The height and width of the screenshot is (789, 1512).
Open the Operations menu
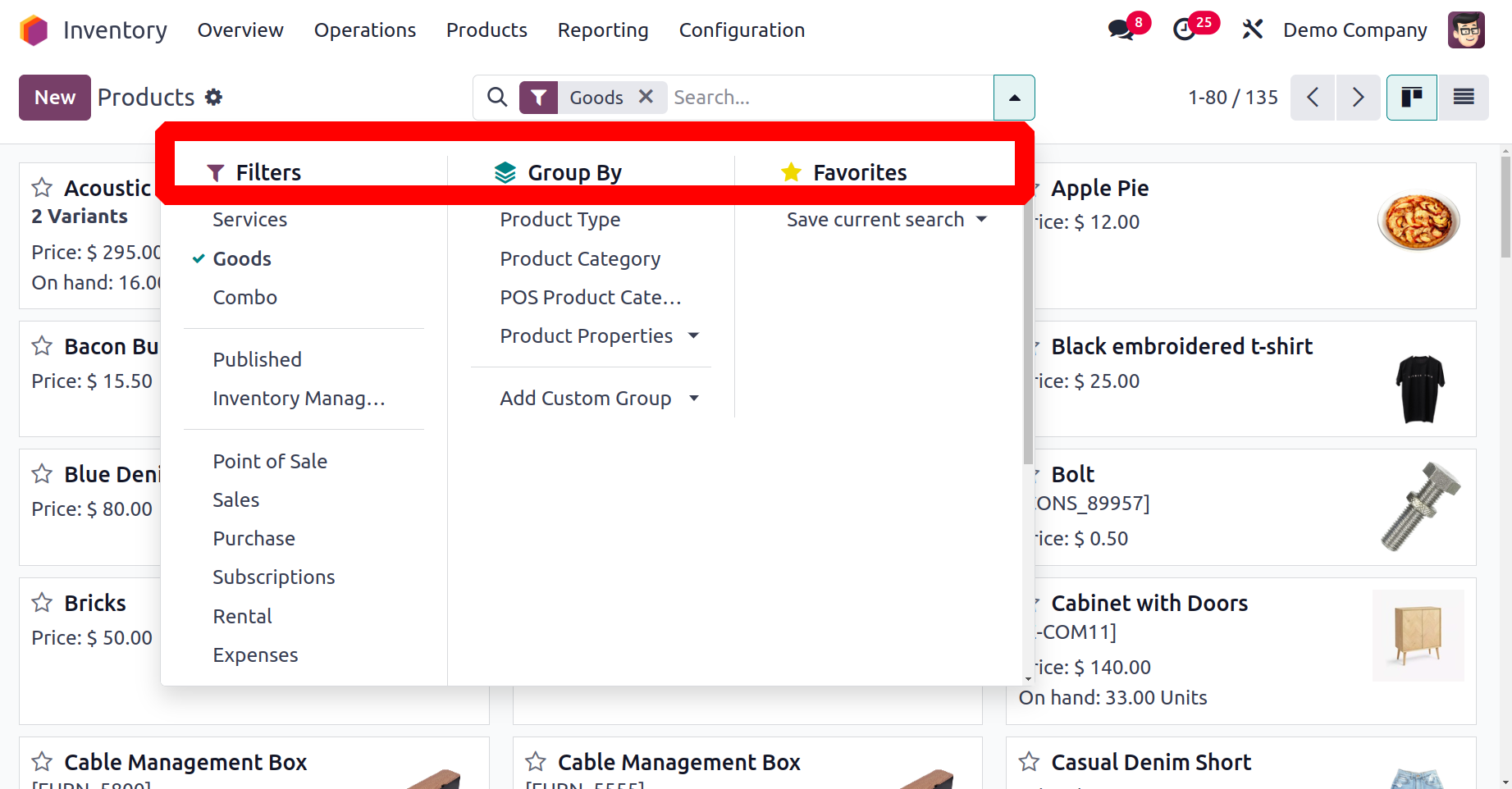(365, 30)
